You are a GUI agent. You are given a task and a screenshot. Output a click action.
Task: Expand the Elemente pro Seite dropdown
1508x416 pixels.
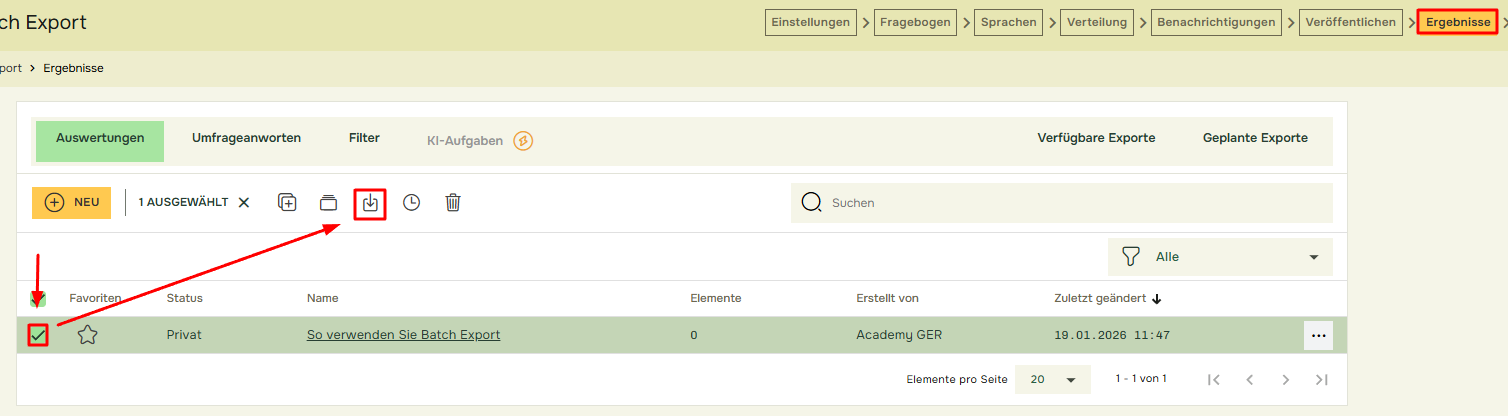pyautogui.click(x=1051, y=380)
